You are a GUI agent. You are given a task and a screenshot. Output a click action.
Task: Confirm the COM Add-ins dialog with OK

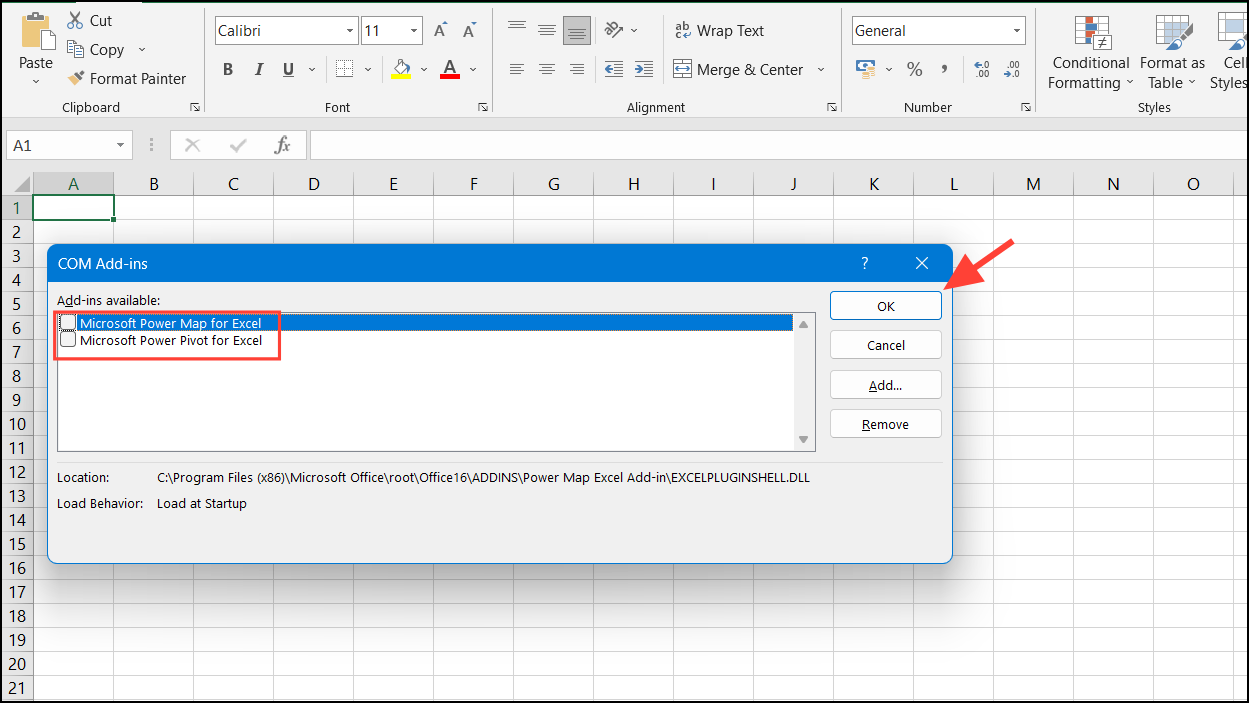[x=886, y=306]
